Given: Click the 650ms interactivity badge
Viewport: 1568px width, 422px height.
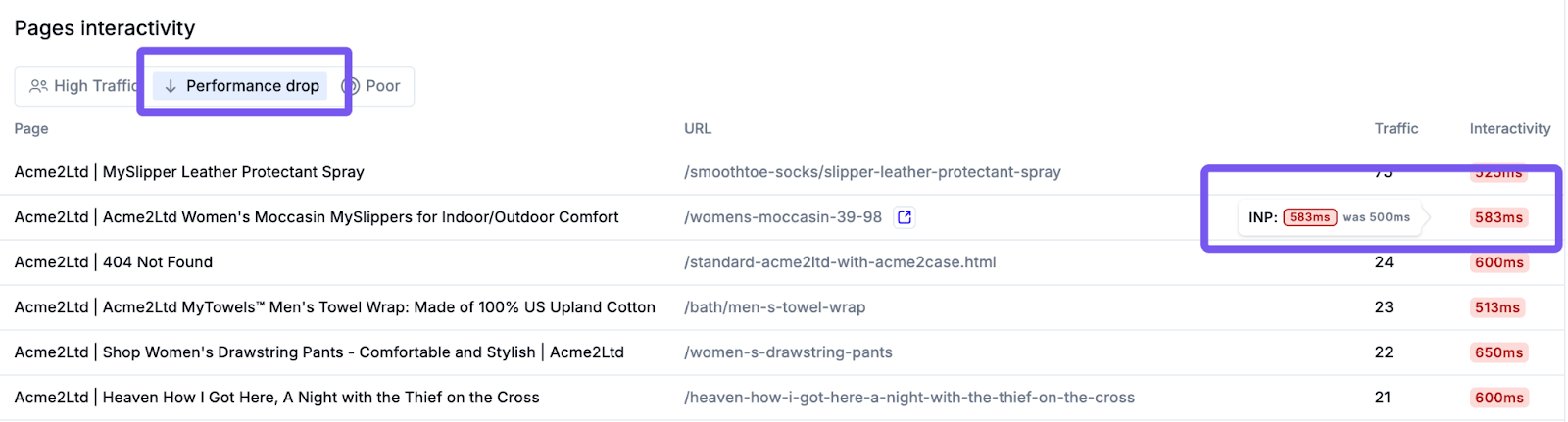Looking at the screenshot, I should (1498, 352).
